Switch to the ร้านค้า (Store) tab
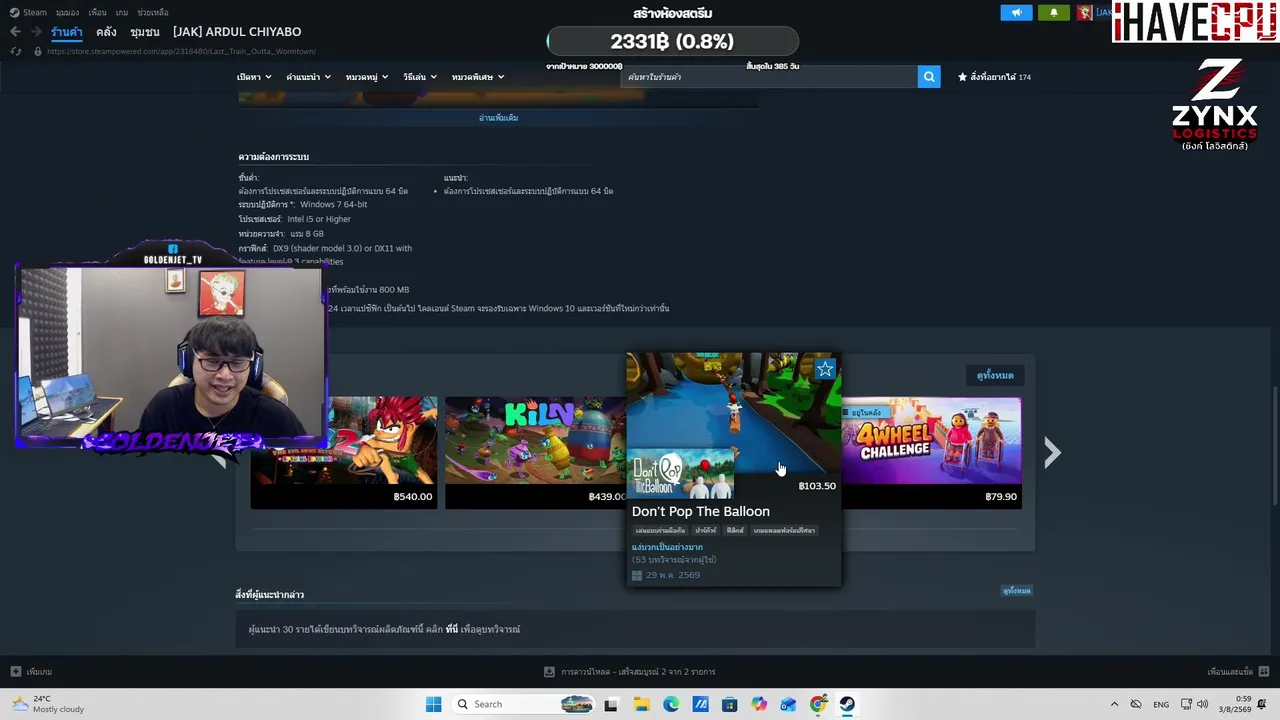Image resolution: width=1280 pixels, height=720 pixels. point(67,32)
